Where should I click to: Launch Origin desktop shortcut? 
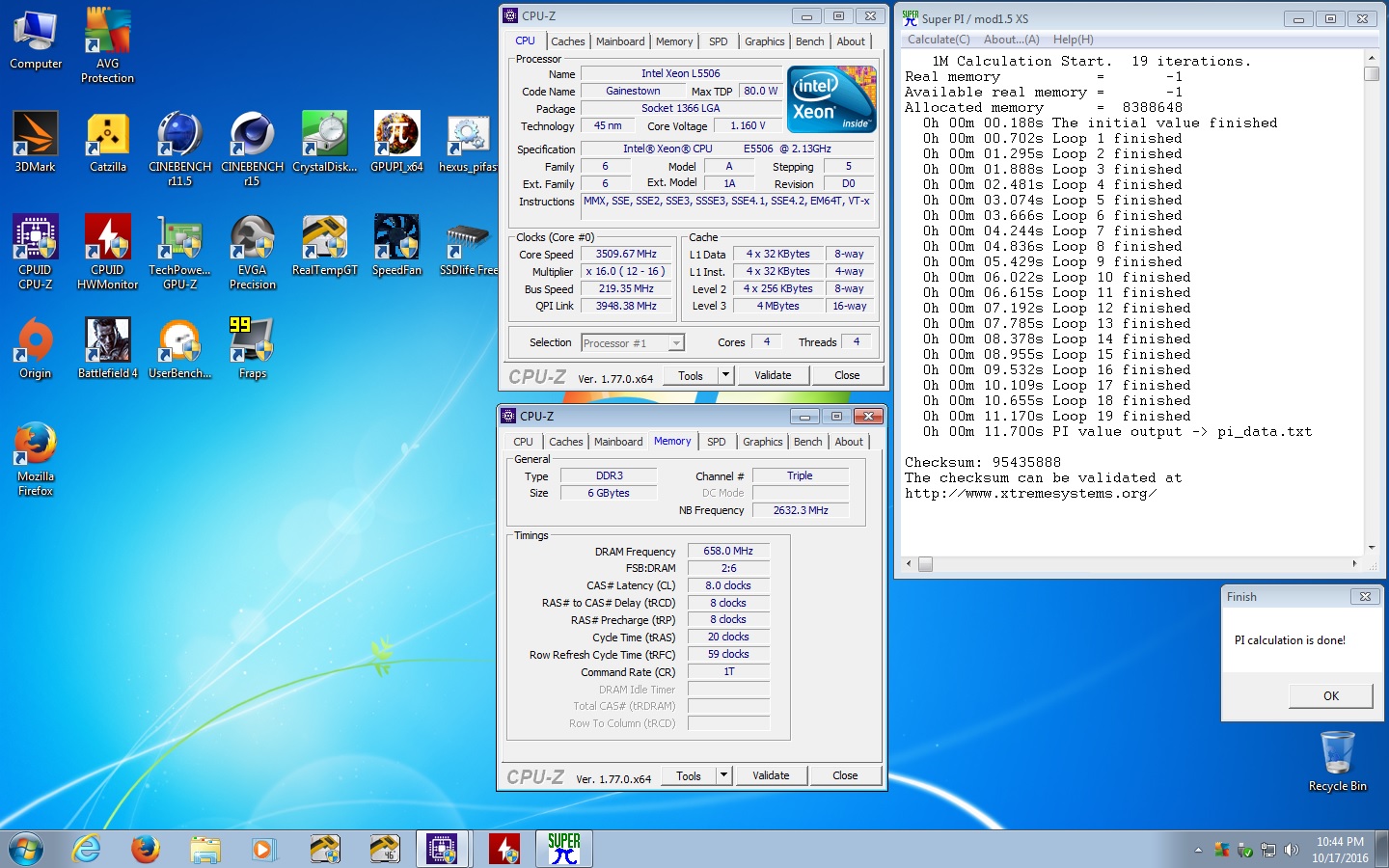click(x=36, y=348)
